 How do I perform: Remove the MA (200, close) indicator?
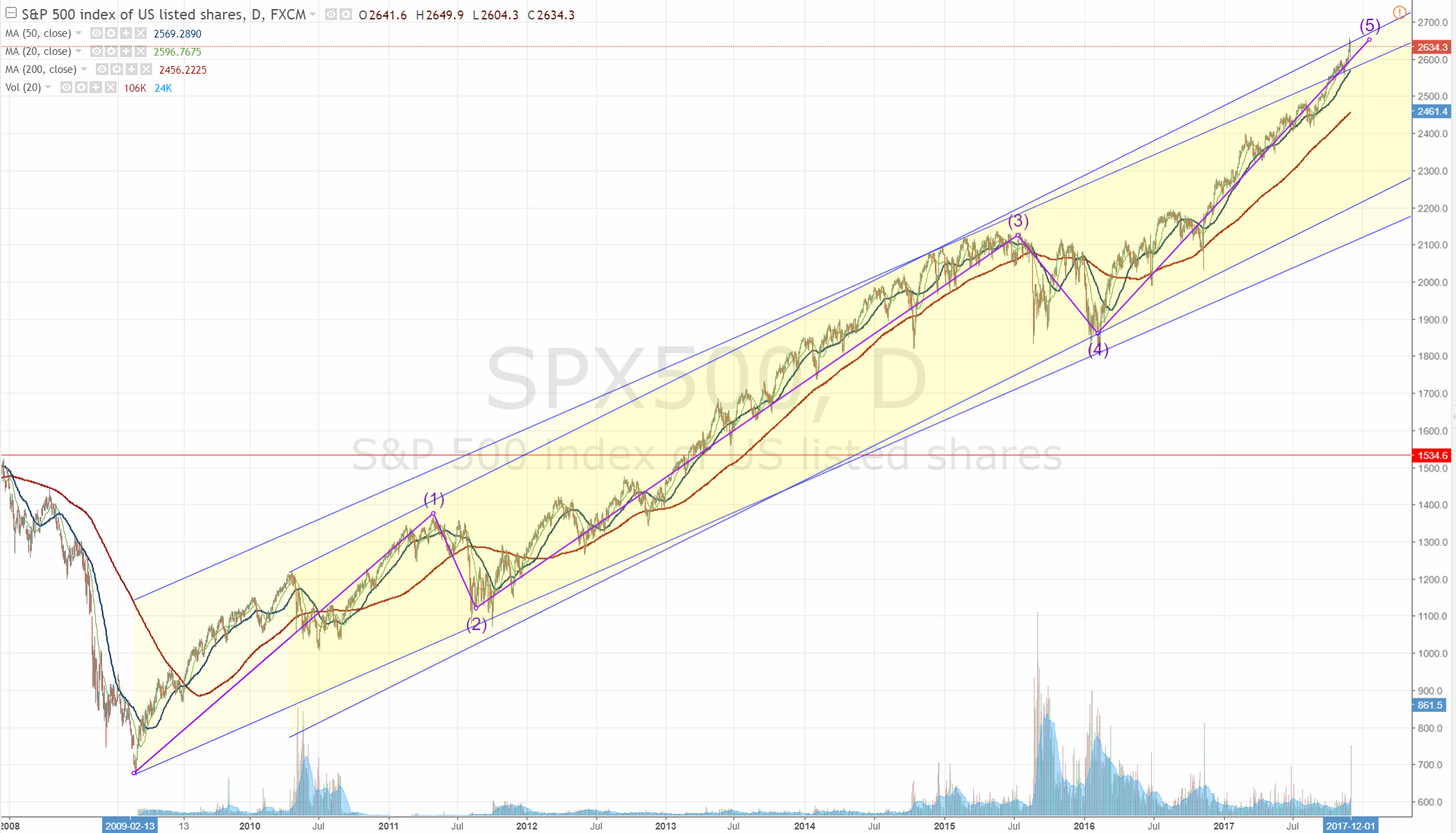(x=146, y=69)
